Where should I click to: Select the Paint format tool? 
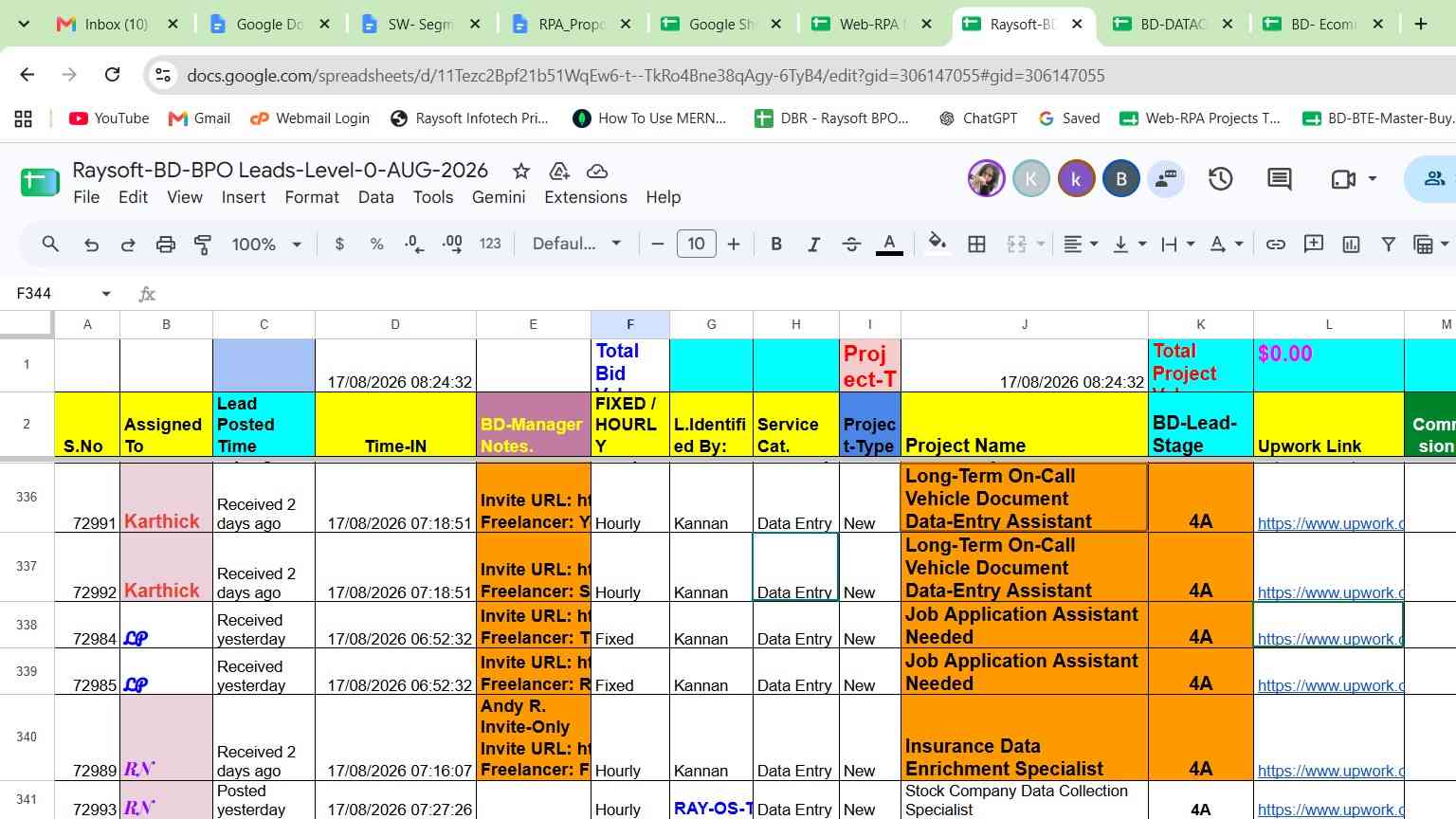[x=202, y=245]
